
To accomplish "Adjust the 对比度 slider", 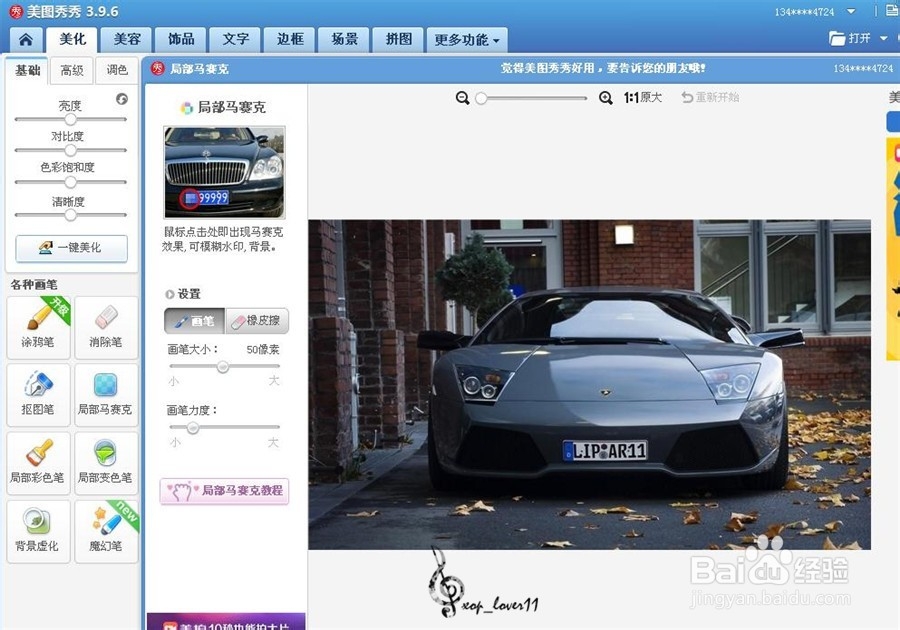I will pos(70,150).
